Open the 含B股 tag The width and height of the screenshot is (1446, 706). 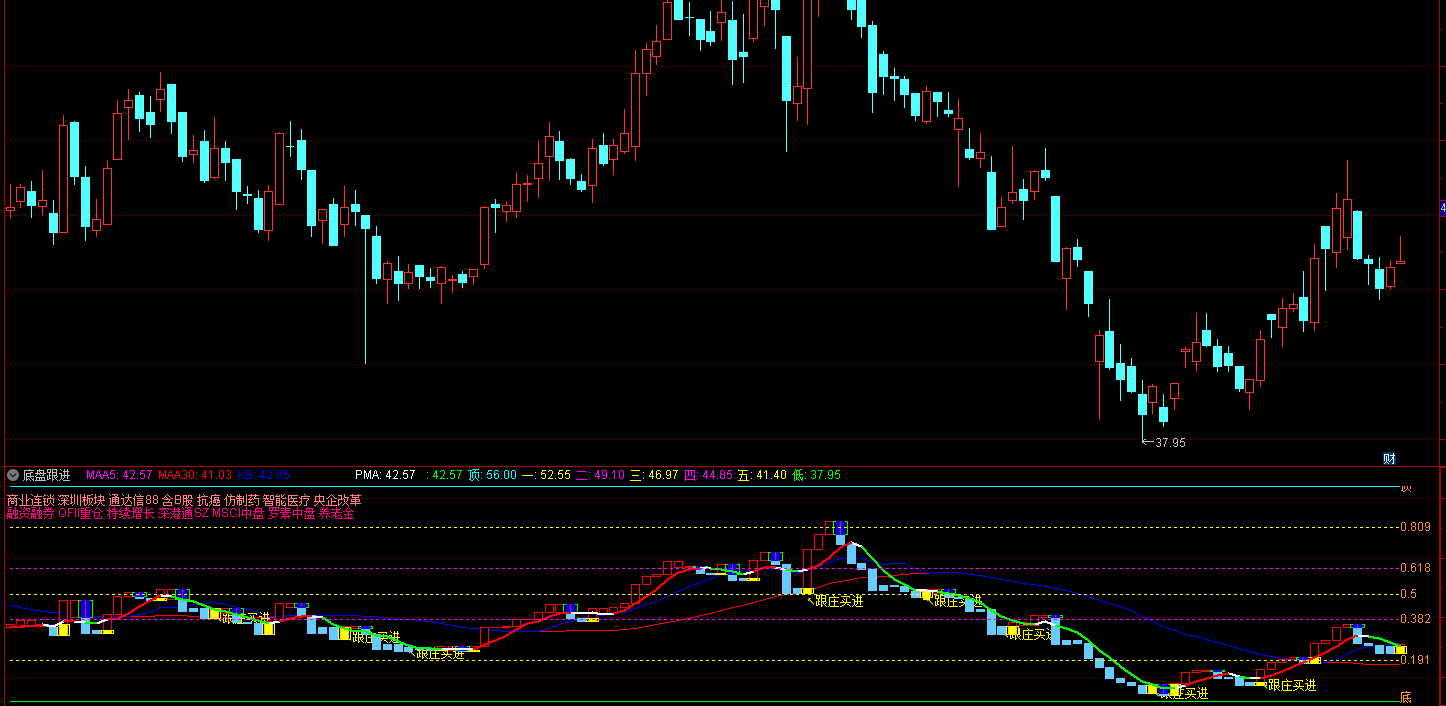(x=177, y=500)
